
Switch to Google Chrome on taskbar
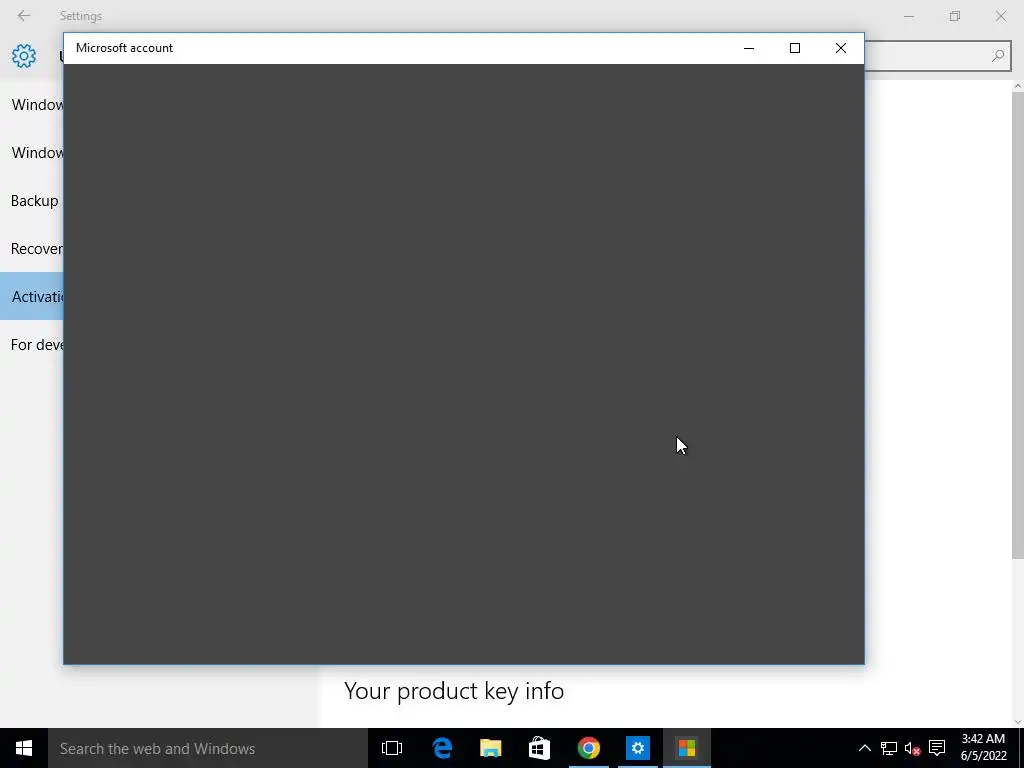coord(588,748)
